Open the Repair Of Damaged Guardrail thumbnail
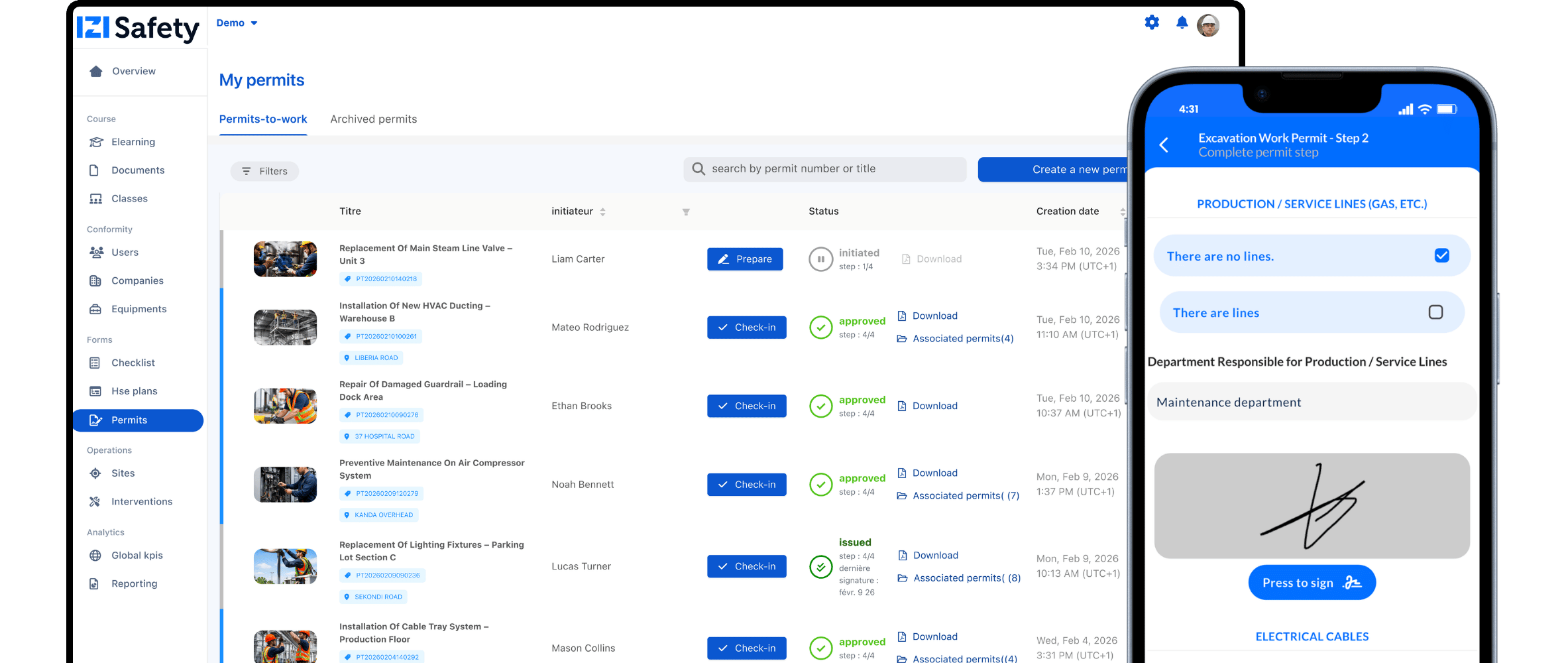This screenshot has width=1568, height=663. coord(285,406)
